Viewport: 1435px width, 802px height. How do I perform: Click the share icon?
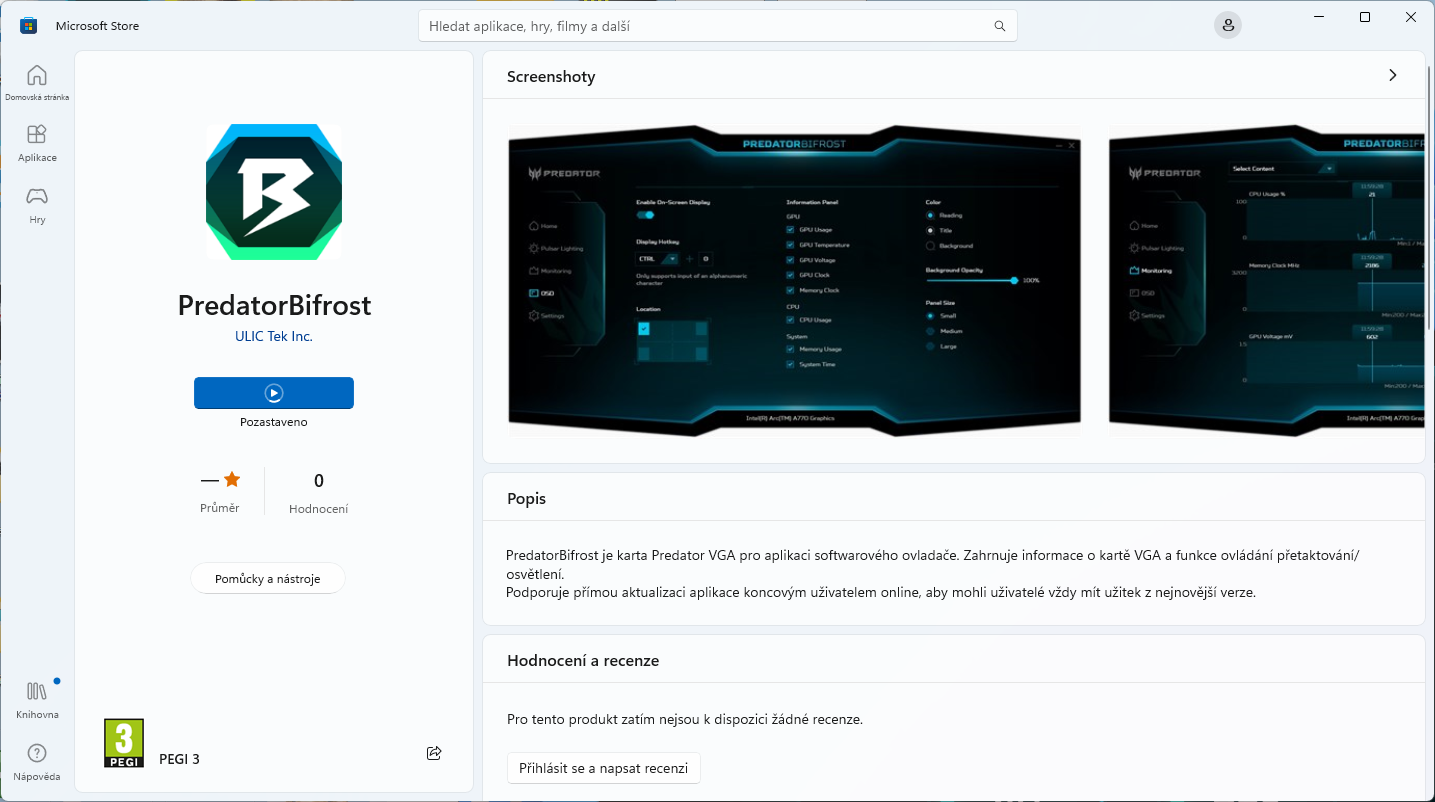pos(434,753)
